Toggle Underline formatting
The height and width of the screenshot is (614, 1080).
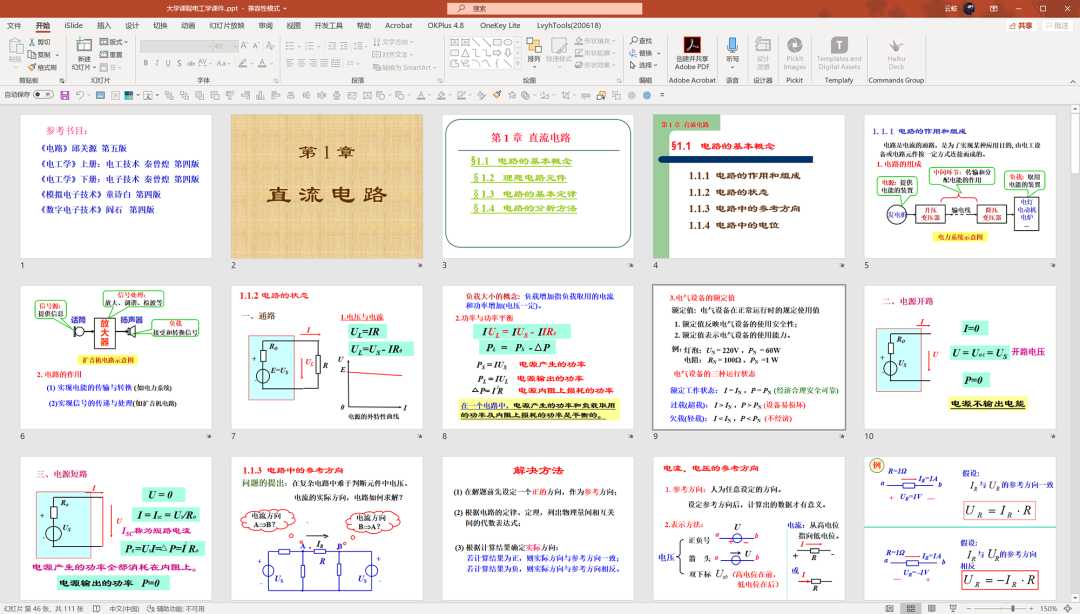click(x=167, y=63)
